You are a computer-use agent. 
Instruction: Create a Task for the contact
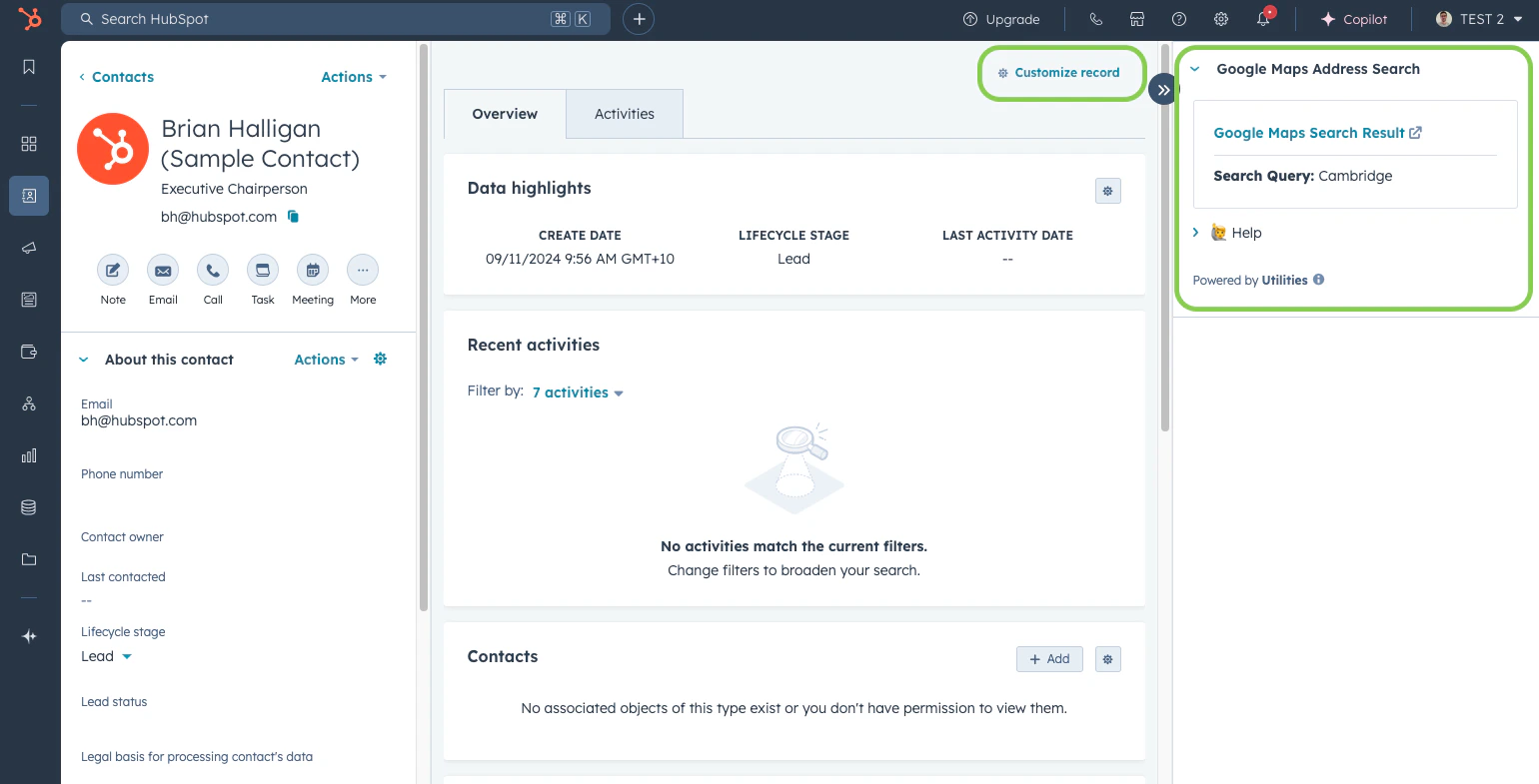pos(263,270)
